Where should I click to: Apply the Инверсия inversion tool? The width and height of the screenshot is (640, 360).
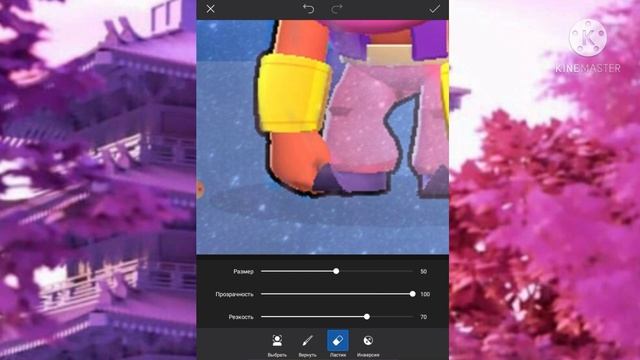coord(368,345)
